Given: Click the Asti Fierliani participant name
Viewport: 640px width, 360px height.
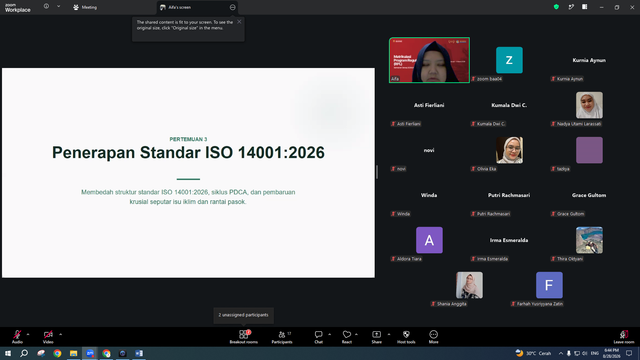Looking at the screenshot, I should [x=429, y=105].
